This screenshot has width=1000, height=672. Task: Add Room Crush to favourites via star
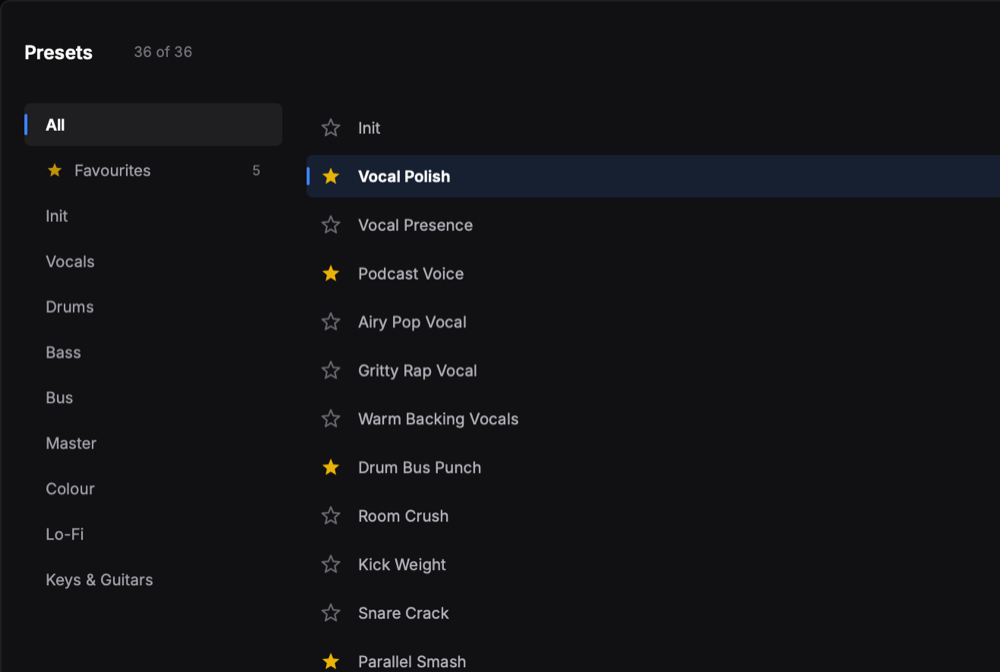point(330,516)
